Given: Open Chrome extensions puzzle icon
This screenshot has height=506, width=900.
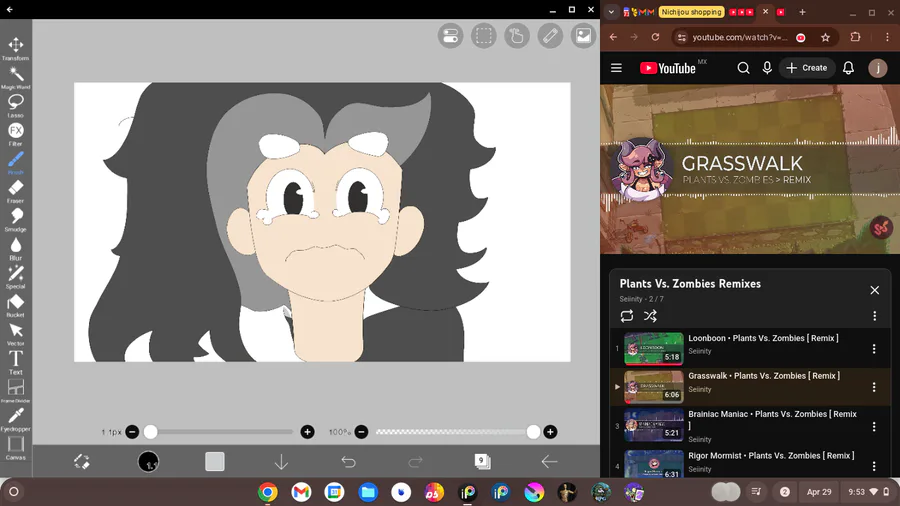Looking at the screenshot, I should [855, 37].
